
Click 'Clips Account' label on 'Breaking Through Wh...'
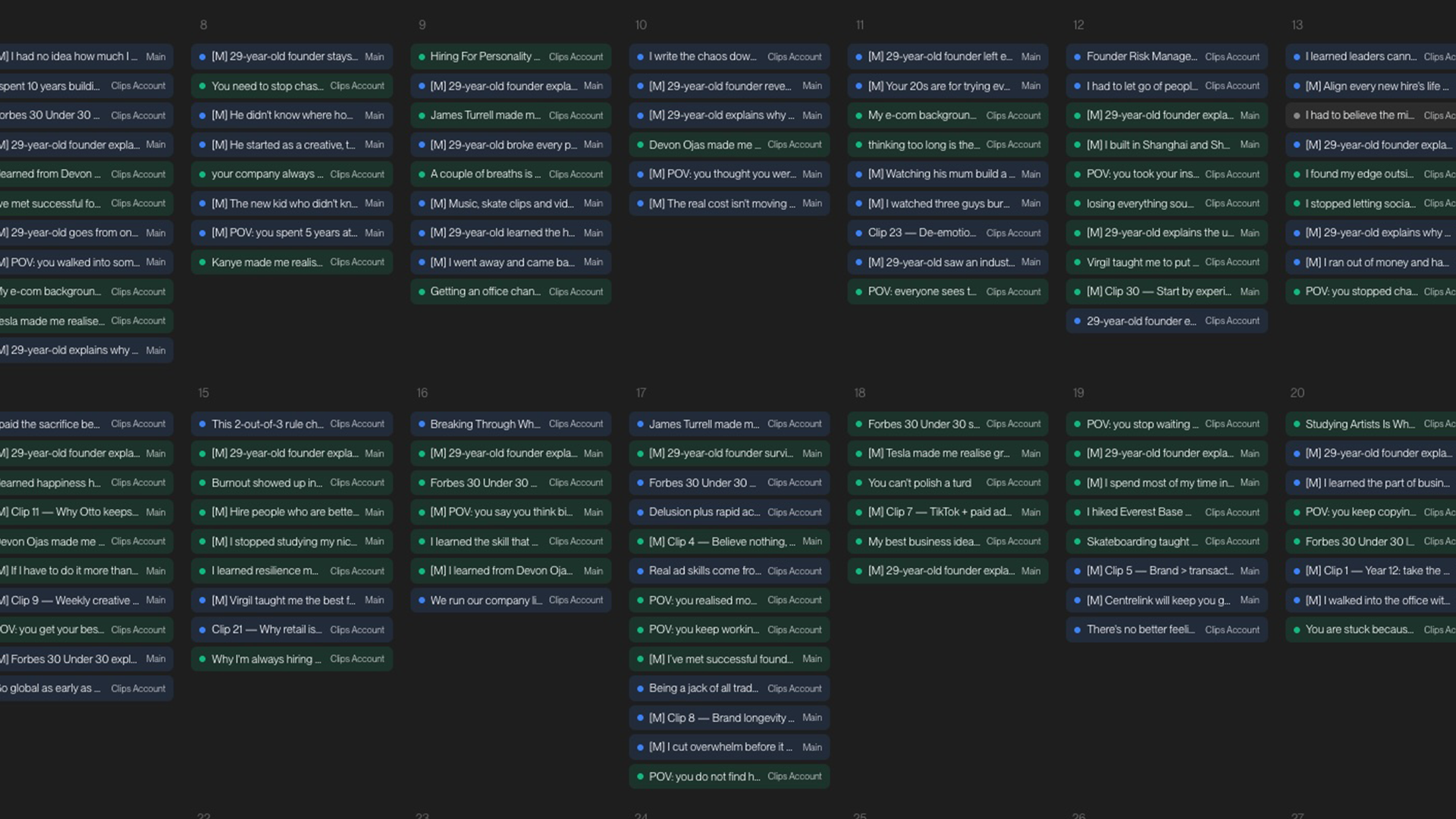(576, 425)
